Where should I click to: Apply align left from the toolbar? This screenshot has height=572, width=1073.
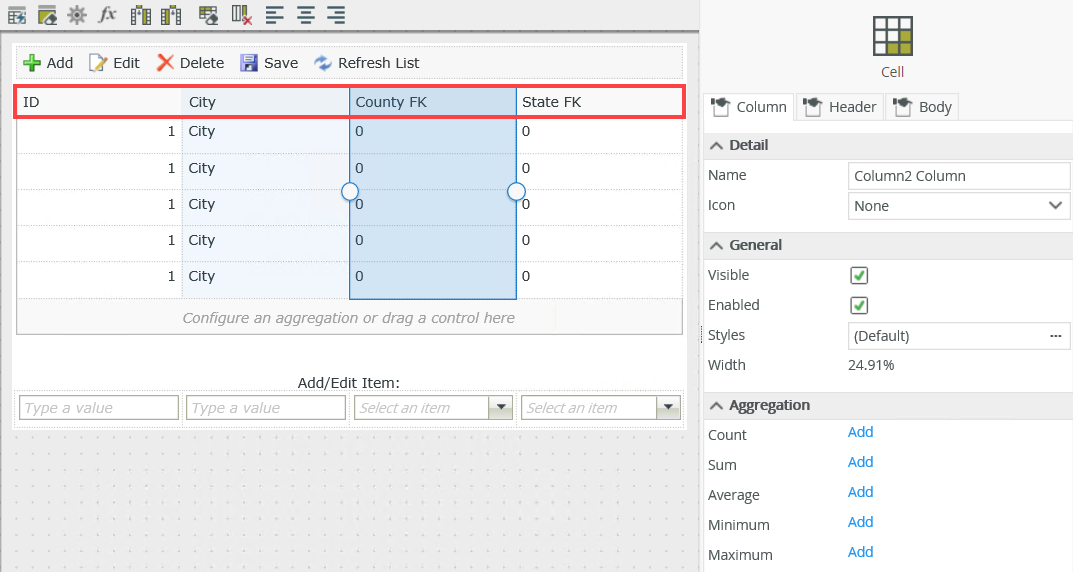click(x=274, y=15)
